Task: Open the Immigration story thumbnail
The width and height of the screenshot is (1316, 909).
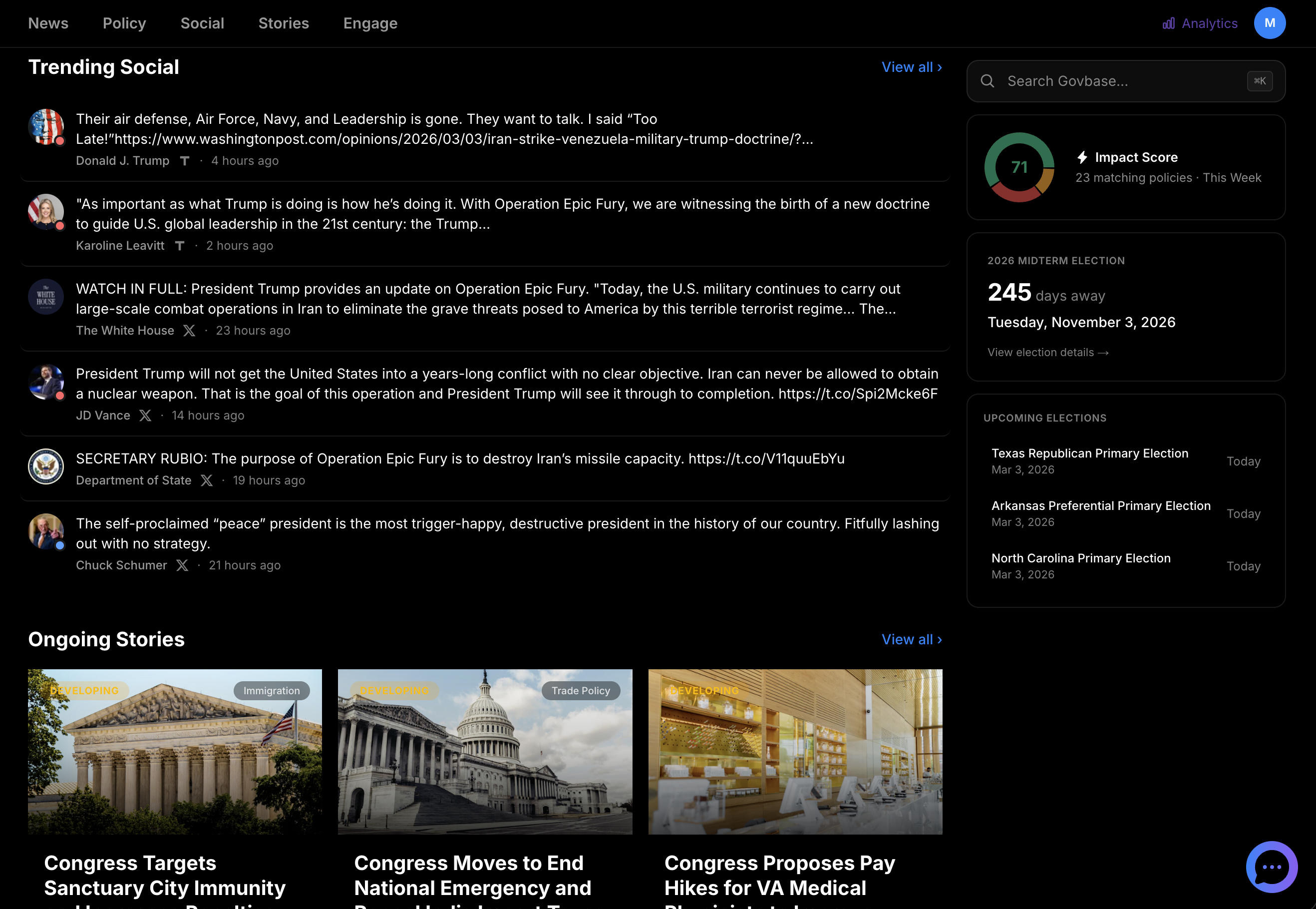Action: (x=174, y=752)
